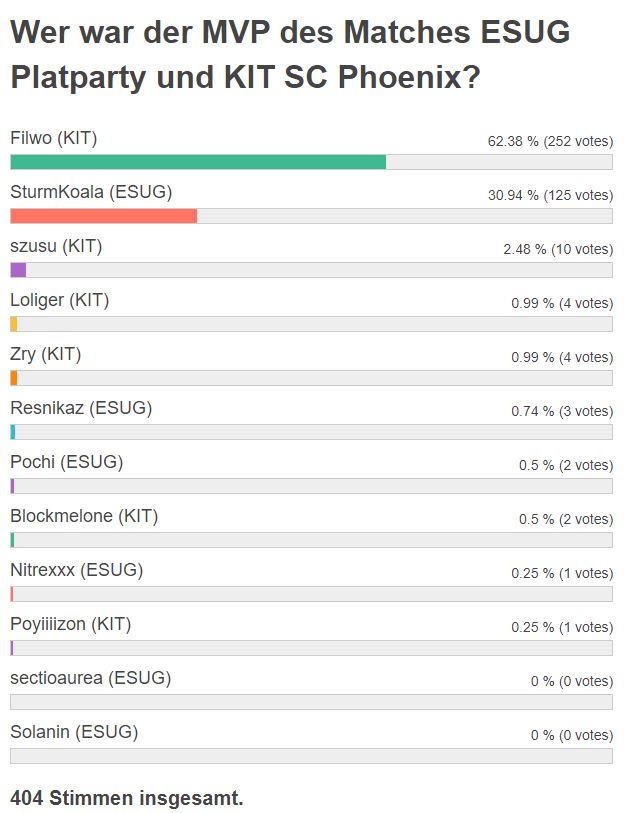Click the Poyiiiizon (KIT) poll option
Viewport: 636px width, 813px height.
70,624
